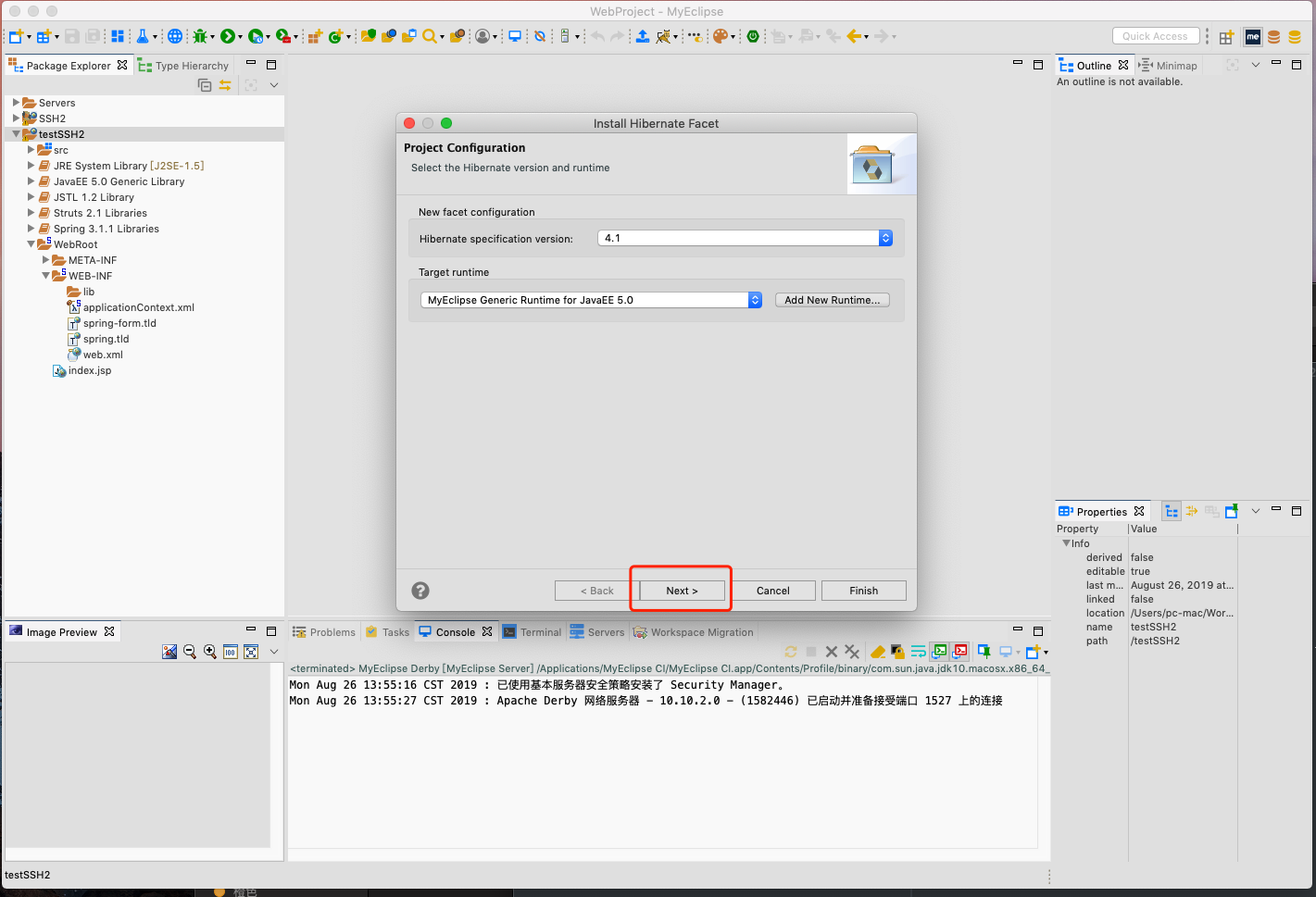The height and width of the screenshot is (897, 1316).
Task: Click the blue upload arrow toolbar icon
Action: (642, 36)
